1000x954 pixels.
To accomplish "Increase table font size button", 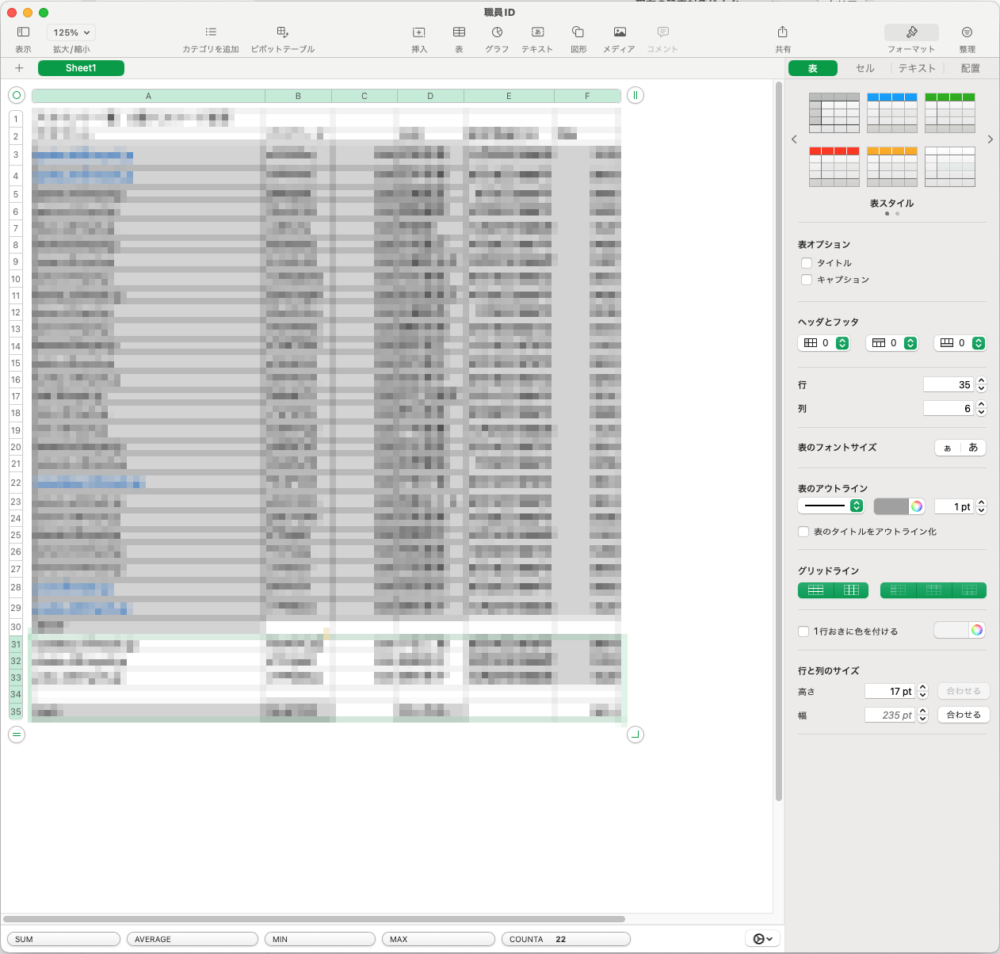I will pos(973,447).
